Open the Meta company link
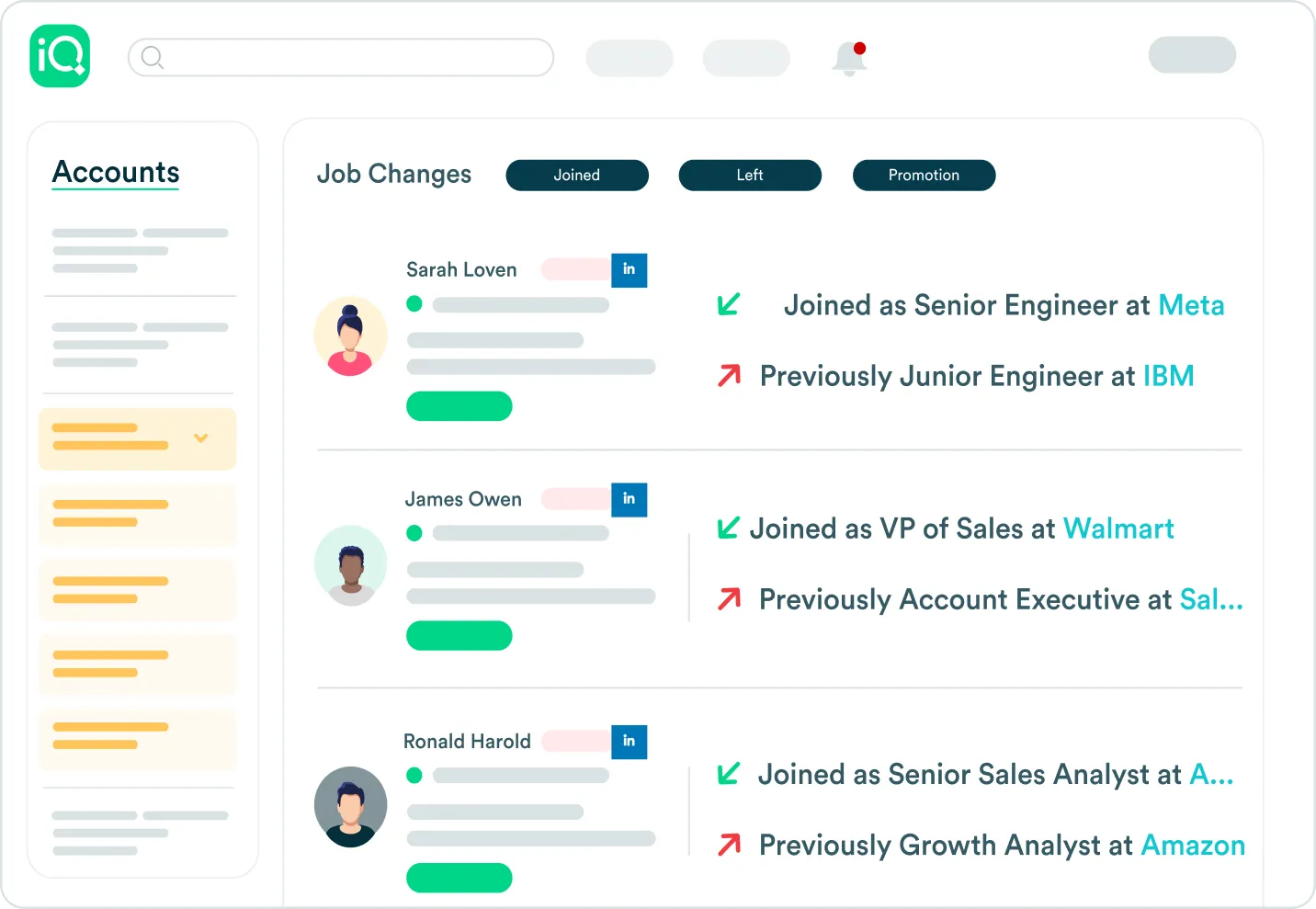Screen dimensions: 1316x909 [1191, 305]
